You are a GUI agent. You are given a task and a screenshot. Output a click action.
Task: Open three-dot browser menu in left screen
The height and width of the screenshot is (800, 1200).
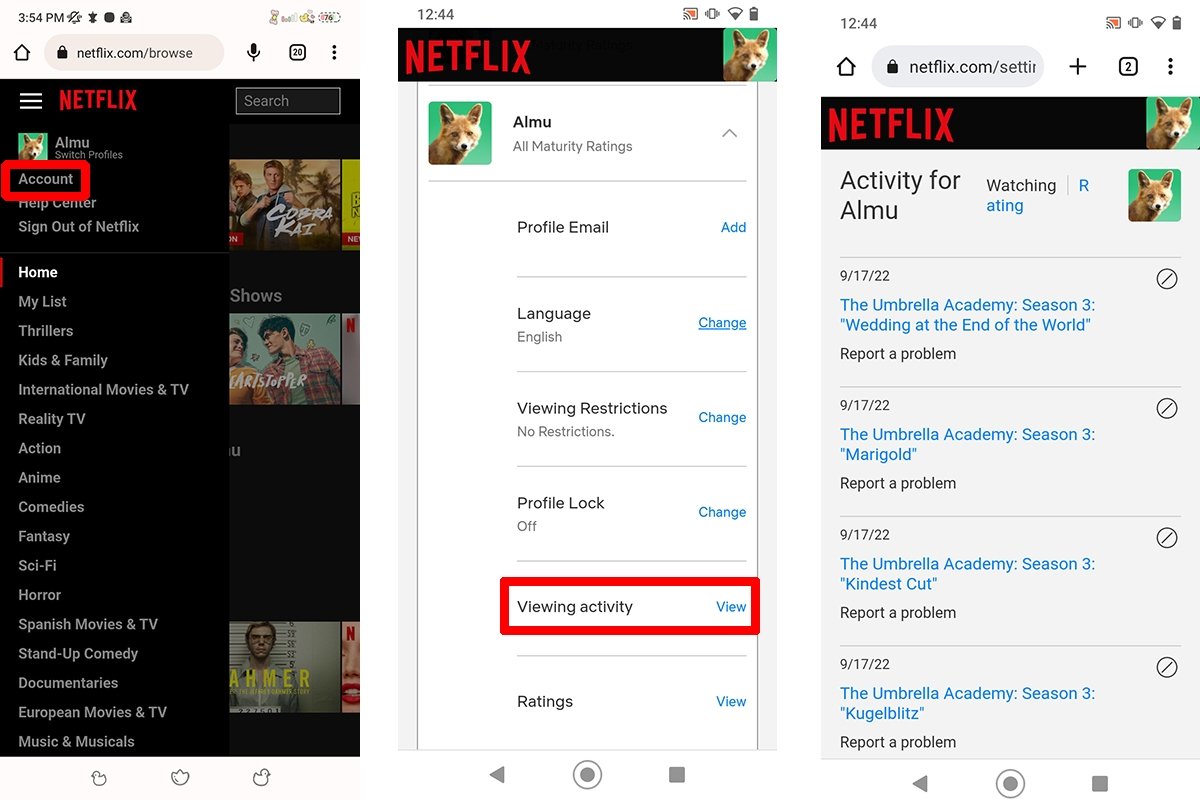[334, 53]
